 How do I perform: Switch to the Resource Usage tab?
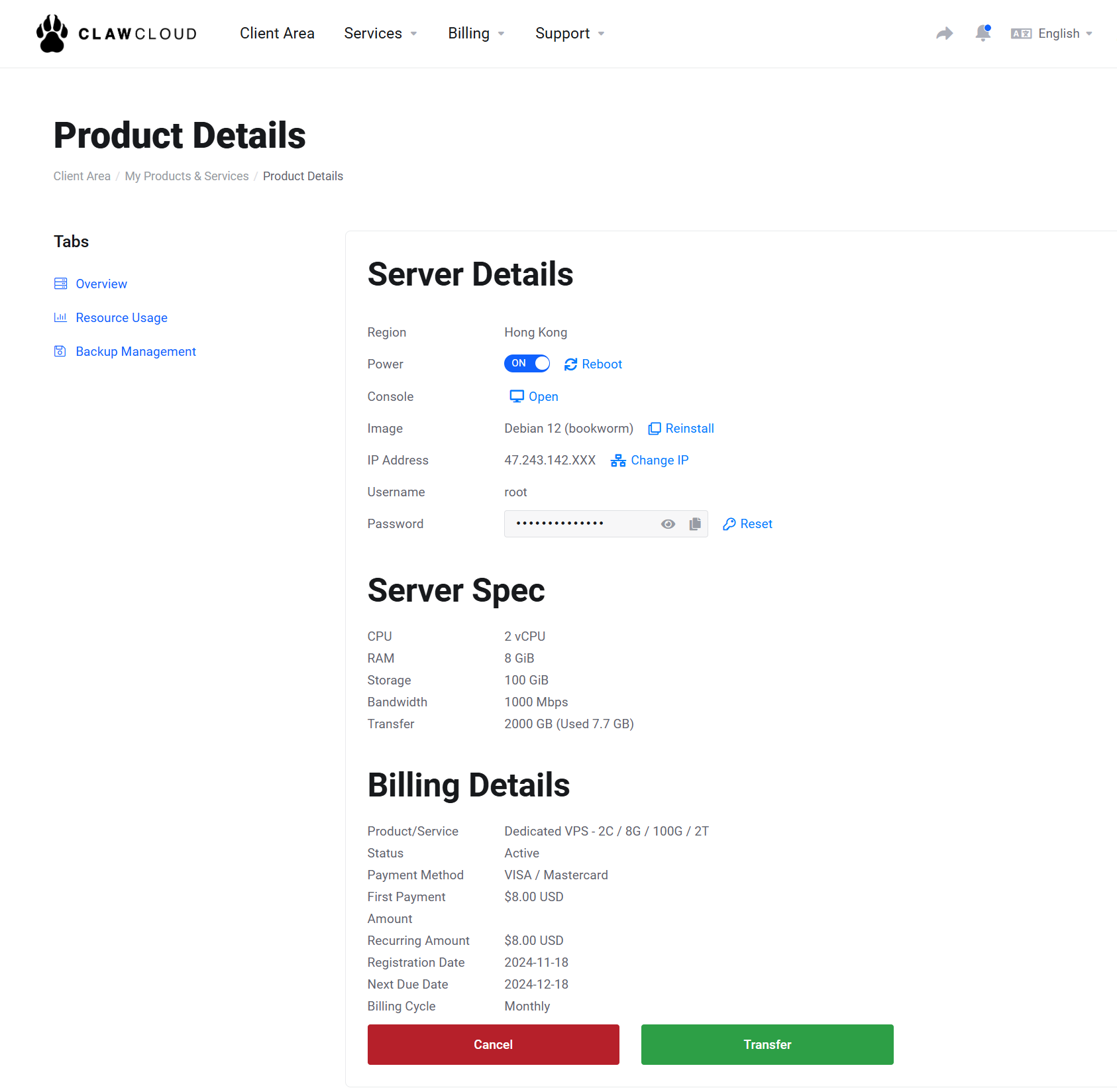pyautogui.click(x=121, y=318)
